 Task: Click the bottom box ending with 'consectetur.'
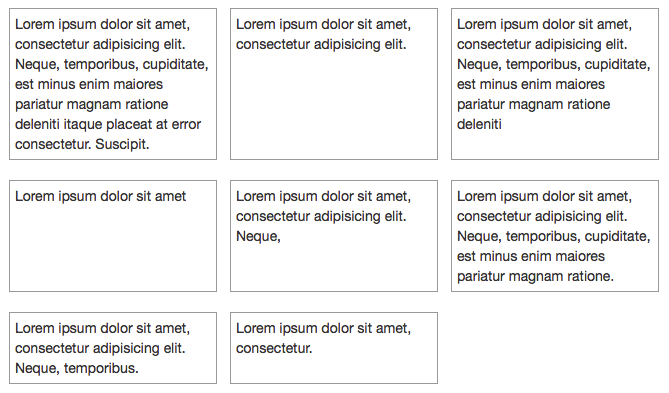334,348
